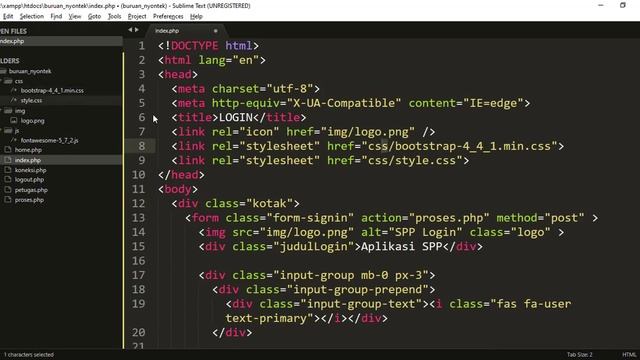Viewport: 640px width, 360px height.
Task: Open koneksi.php in the sidebar
Action: [x=31, y=170]
